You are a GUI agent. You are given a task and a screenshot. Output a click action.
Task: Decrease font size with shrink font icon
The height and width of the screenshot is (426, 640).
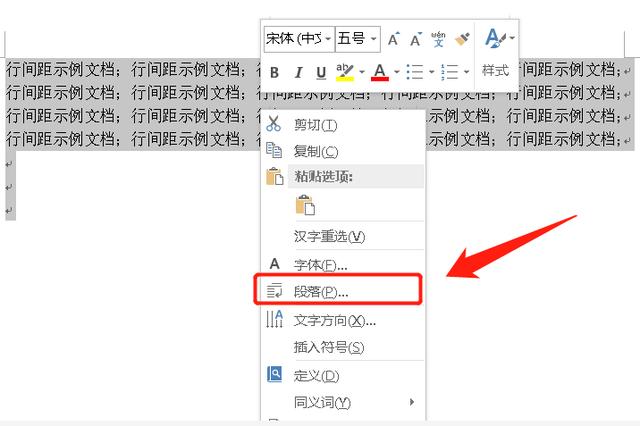[416, 39]
